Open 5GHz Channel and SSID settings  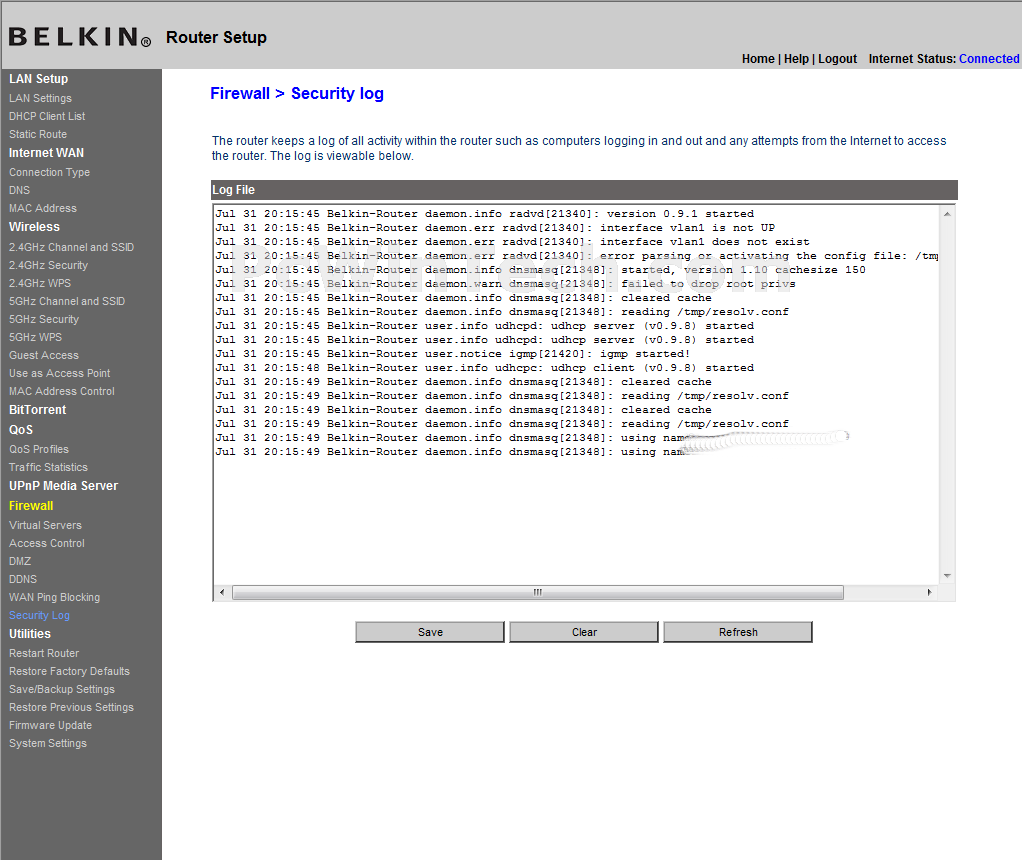click(x=67, y=301)
